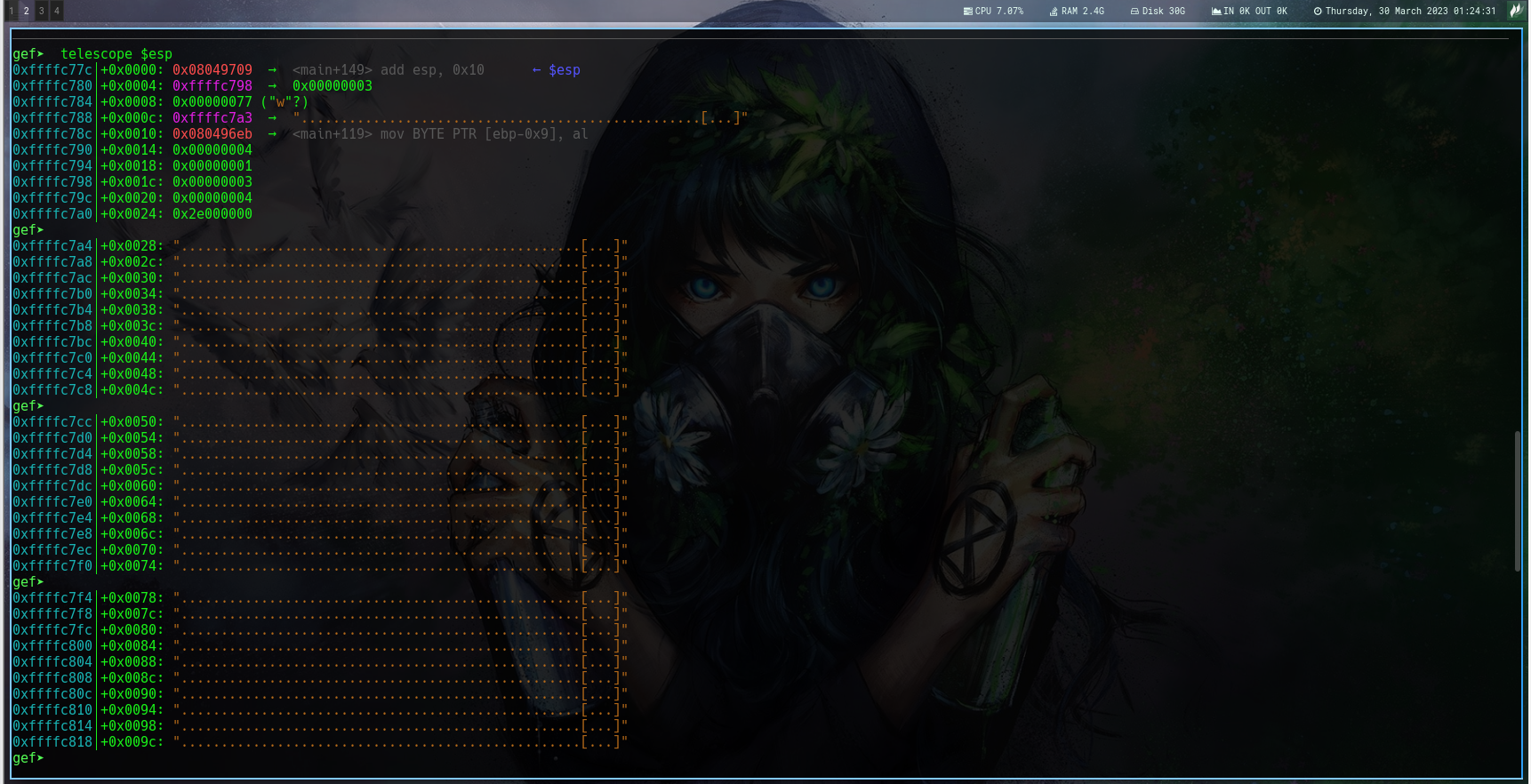
Task: Click the CPU 7.07% readout
Action: coord(999,12)
